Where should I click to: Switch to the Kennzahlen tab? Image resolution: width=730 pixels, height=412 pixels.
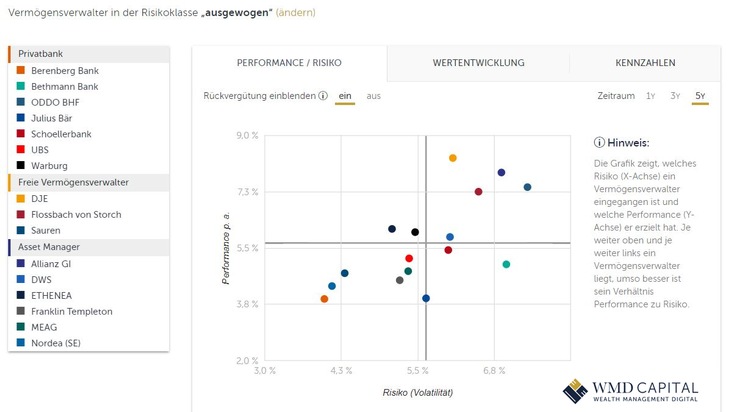pos(647,63)
